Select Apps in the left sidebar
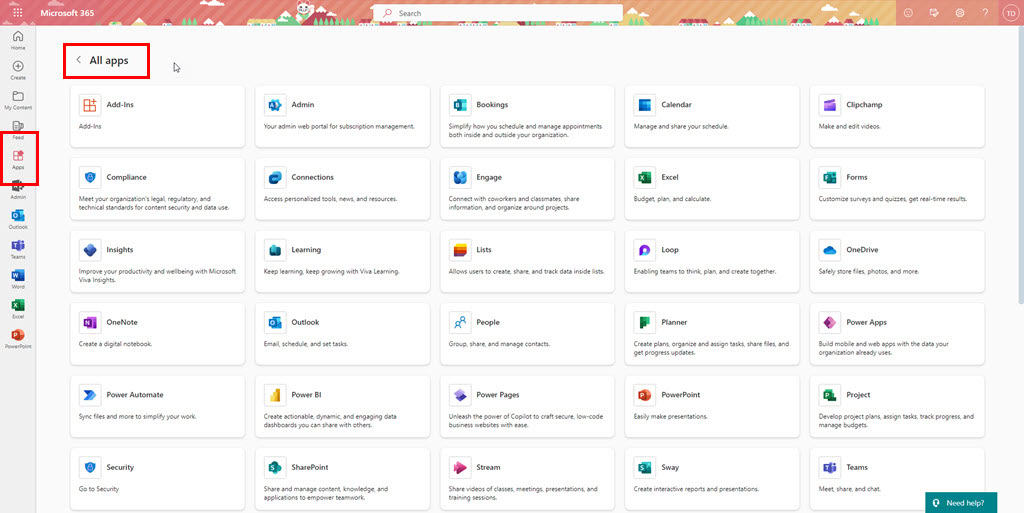Image resolution: width=1024 pixels, height=513 pixels. [18, 159]
